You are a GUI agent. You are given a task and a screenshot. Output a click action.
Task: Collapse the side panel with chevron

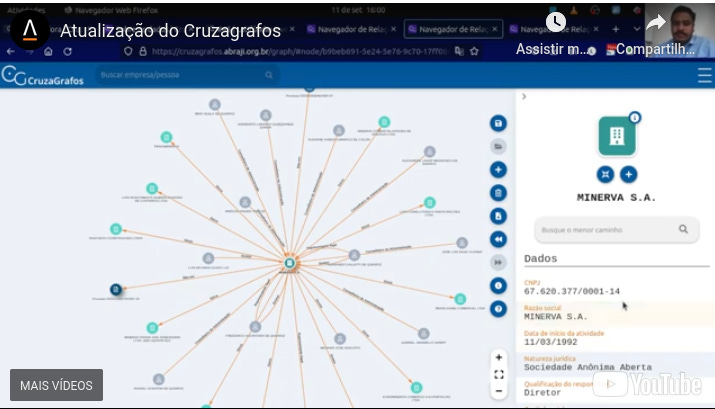pyautogui.click(x=524, y=96)
